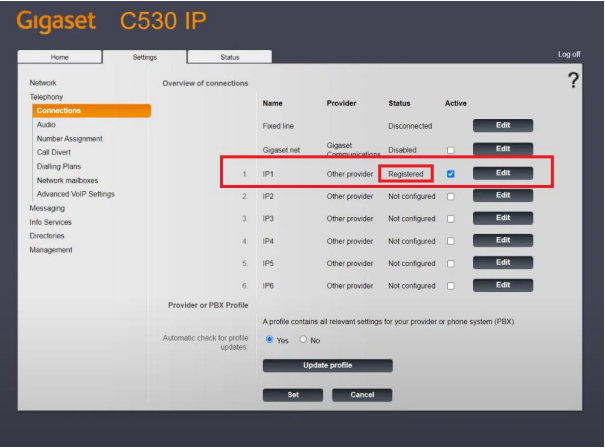Open Advanced VoIP Settings

point(76,194)
